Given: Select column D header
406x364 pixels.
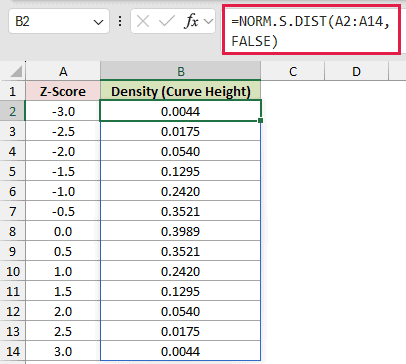Looking at the screenshot, I should [x=356, y=71].
